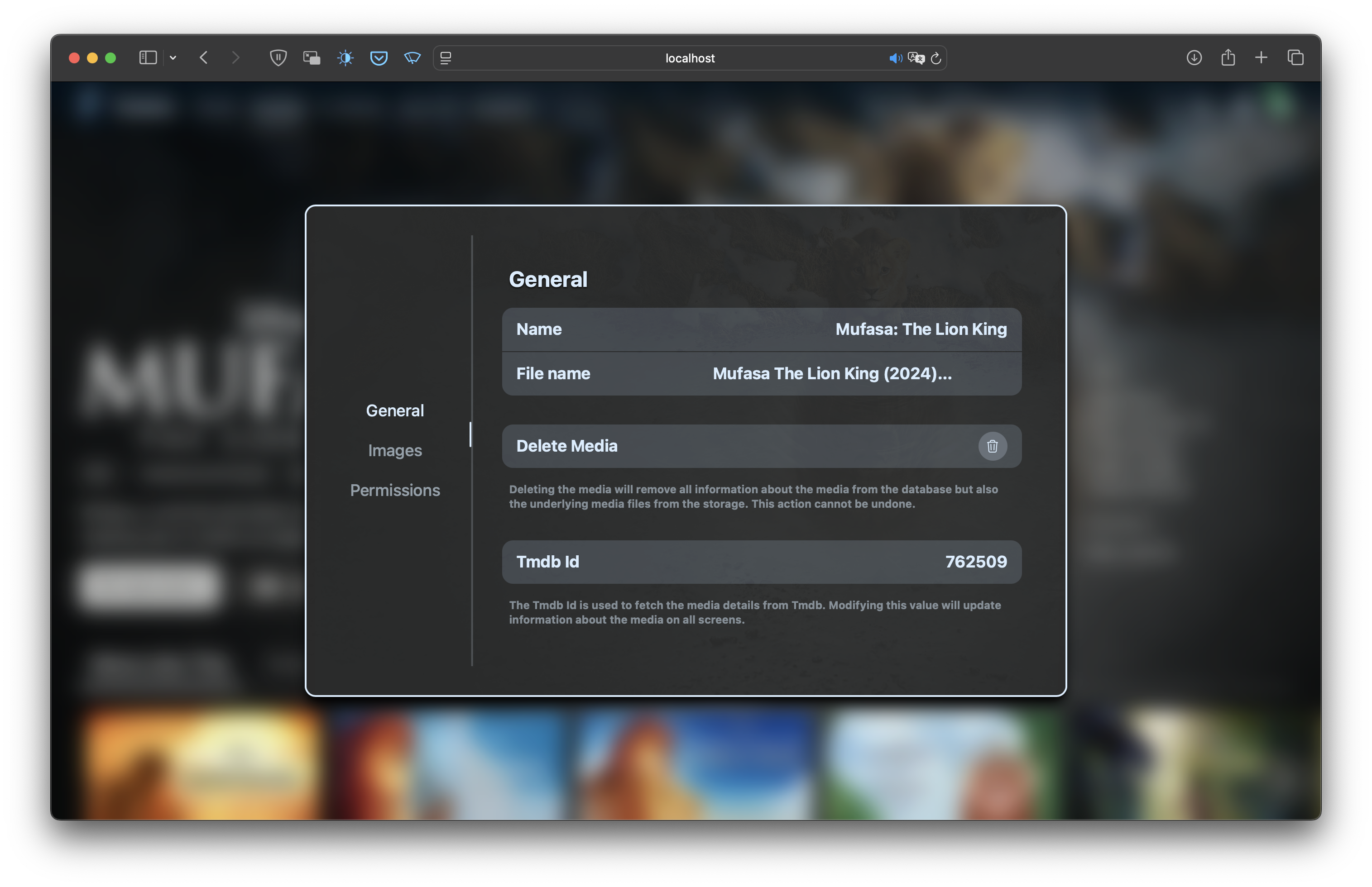This screenshot has height=887, width=1372.
Task: Open the share icon in toolbar
Action: tap(1228, 57)
